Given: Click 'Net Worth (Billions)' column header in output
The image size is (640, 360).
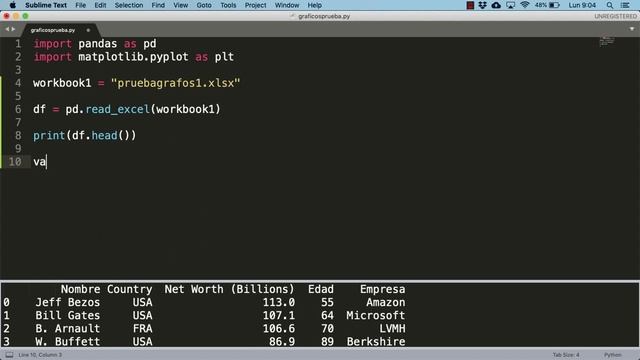Looking at the screenshot, I should tap(229, 289).
